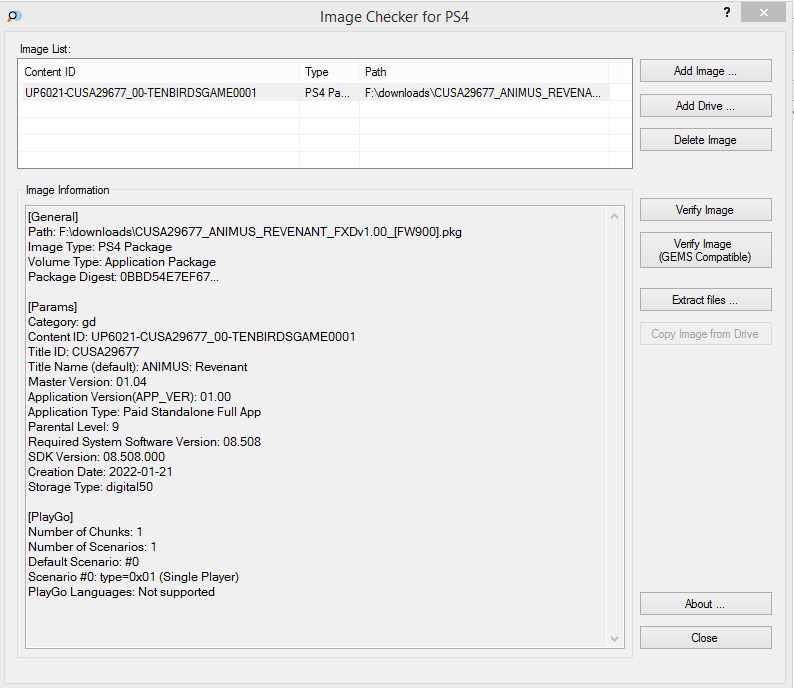Click 'Application Version(APP_VER): 01.00' line
Screen dimensions: 794x688
click(129, 397)
